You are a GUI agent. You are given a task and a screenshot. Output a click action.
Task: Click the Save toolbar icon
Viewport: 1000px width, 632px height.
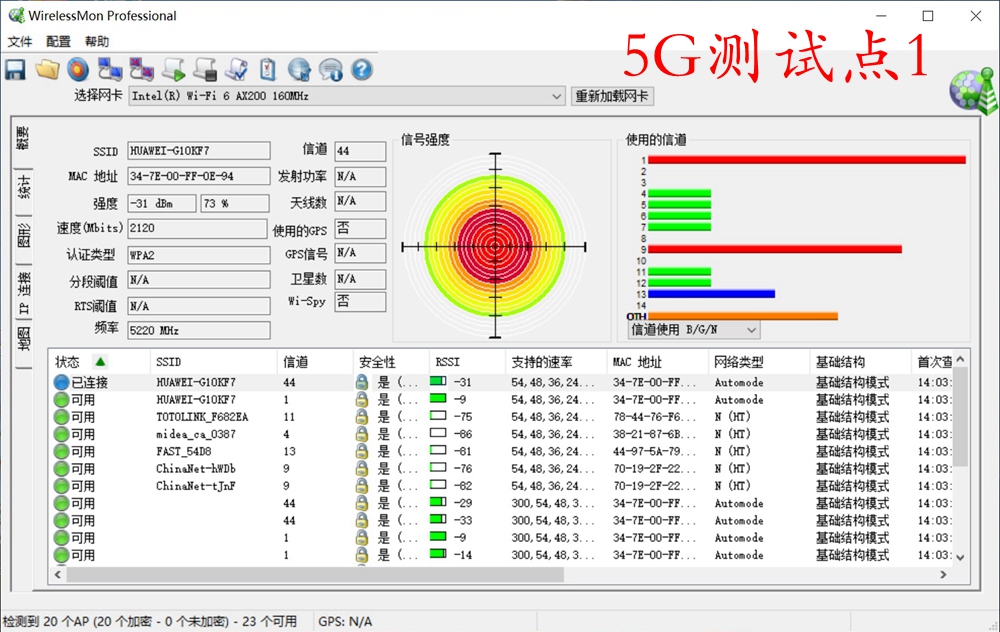pos(15,68)
